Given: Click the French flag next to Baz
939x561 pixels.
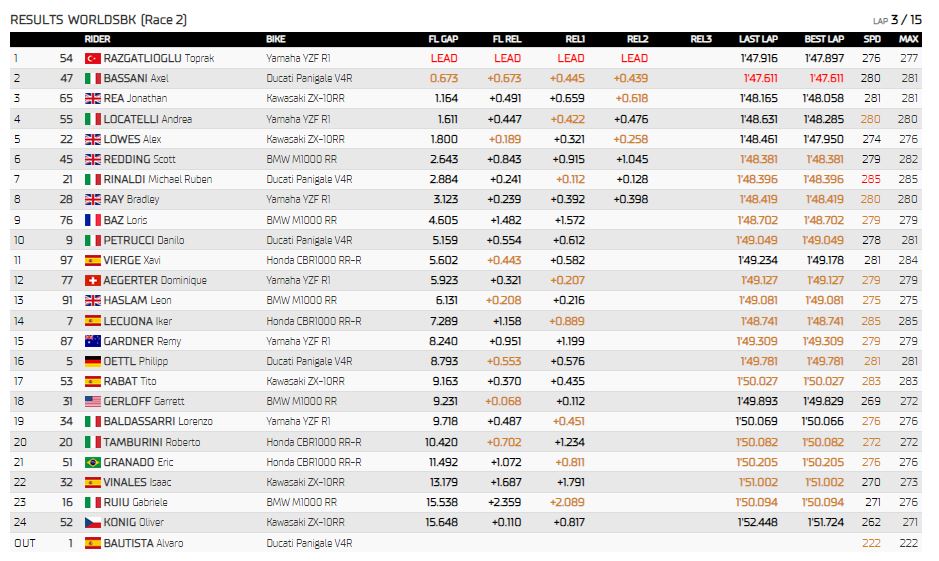Looking at the screenshot, I should pyautogui.click(x=93, y=220).
